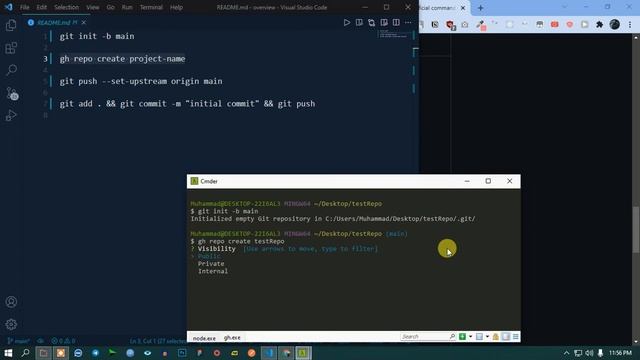Click the 'git push --set-upstream origin main' line
The width and height of the screenshot is (640, 360).
coord(141,81)
